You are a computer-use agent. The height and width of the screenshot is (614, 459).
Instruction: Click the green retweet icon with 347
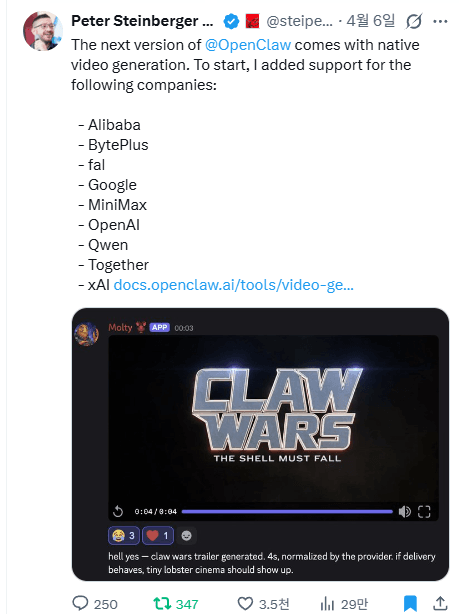coord(160,603)
